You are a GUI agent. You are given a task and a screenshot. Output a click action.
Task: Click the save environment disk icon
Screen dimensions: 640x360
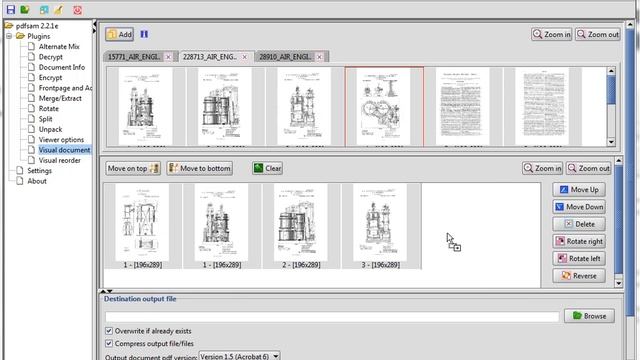click(x=11, y=9)
